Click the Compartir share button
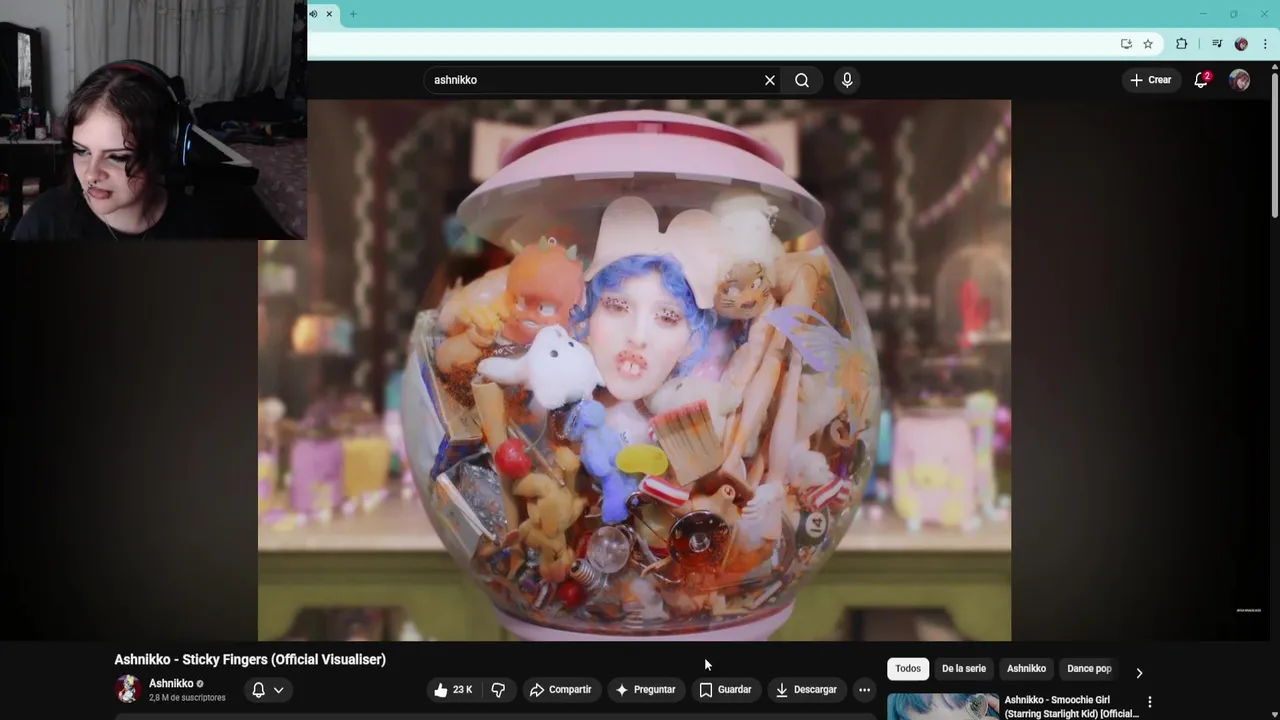The height and width of the screenshot is (720, 1280). [x=561, y=690]
